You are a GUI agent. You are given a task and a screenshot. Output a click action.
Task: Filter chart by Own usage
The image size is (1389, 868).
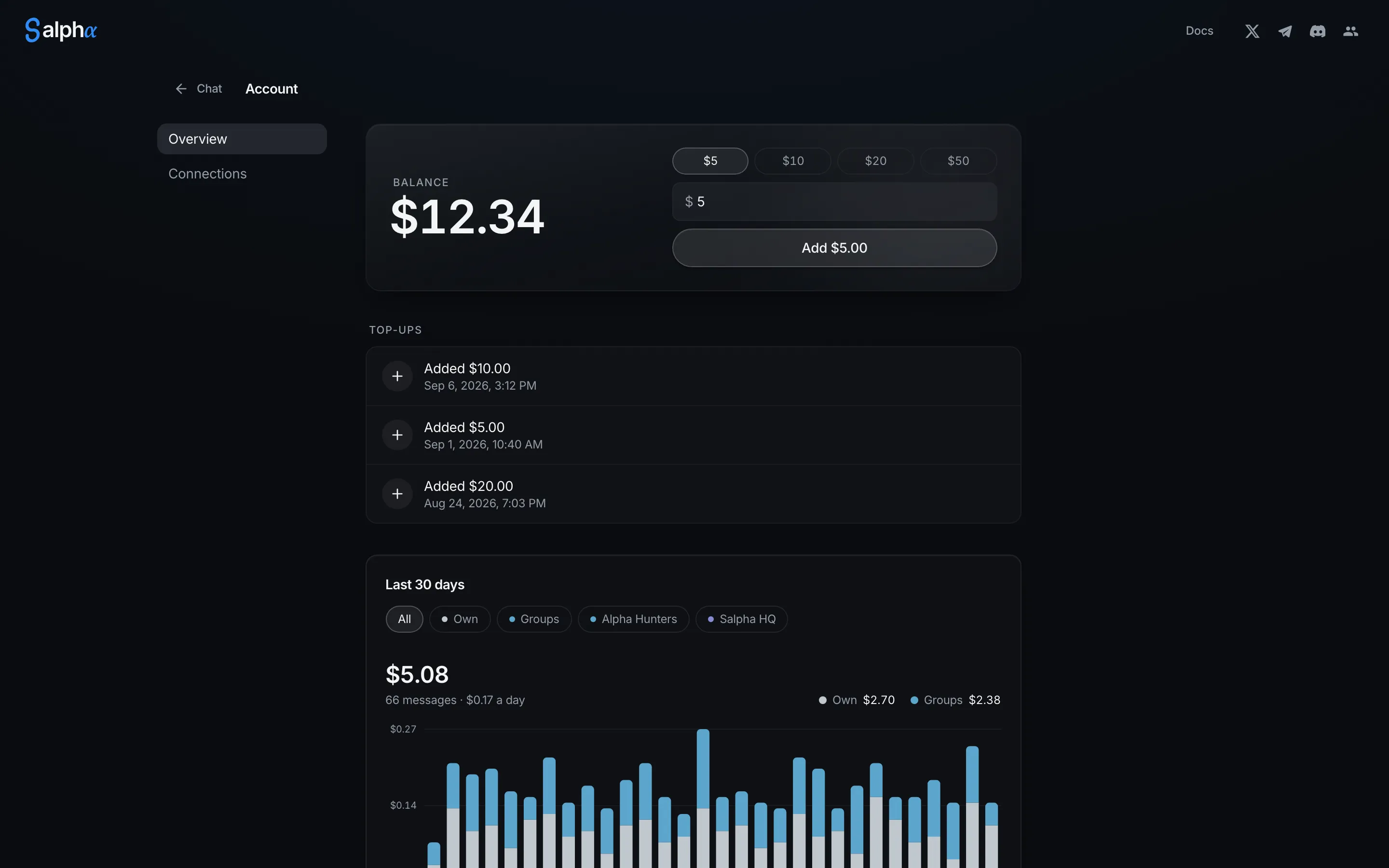point(460,619)
